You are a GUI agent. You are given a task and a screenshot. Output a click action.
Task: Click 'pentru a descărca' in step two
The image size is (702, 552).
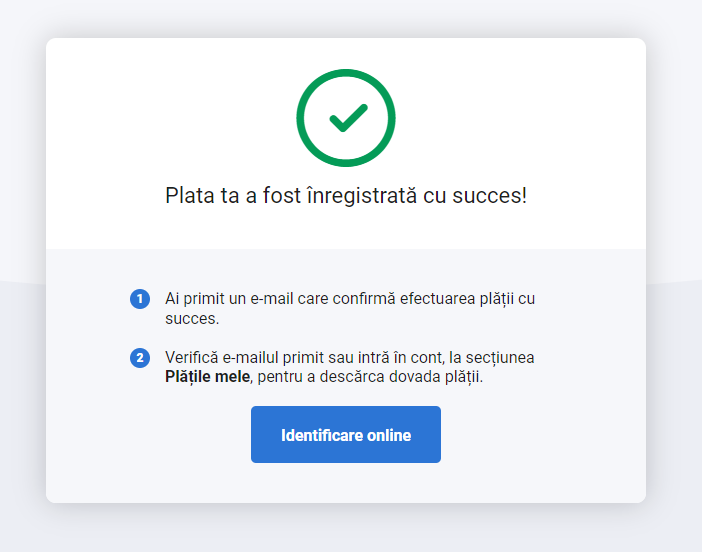[x=321, y=377]
